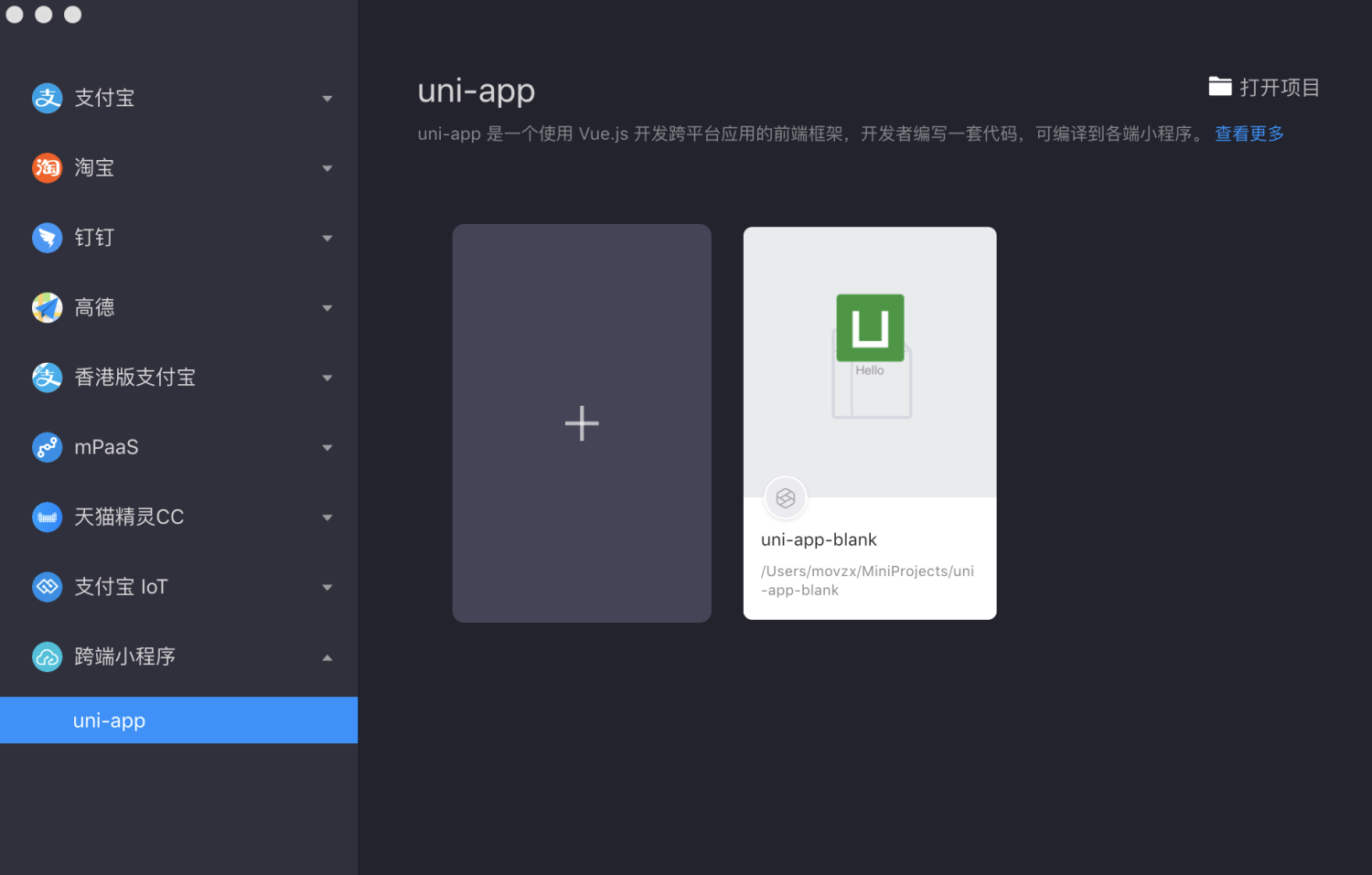The image size is (1372, 875).
Task: Select 淘宝 label in sidebar
Action: (x=94, y=167)
